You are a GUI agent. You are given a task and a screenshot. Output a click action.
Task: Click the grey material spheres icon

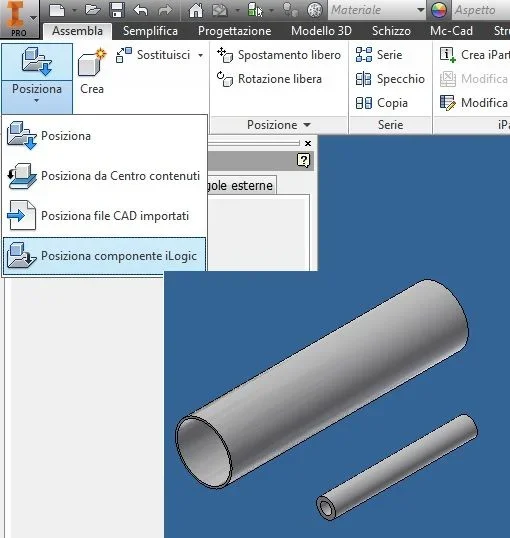click(x=290, y=10)
